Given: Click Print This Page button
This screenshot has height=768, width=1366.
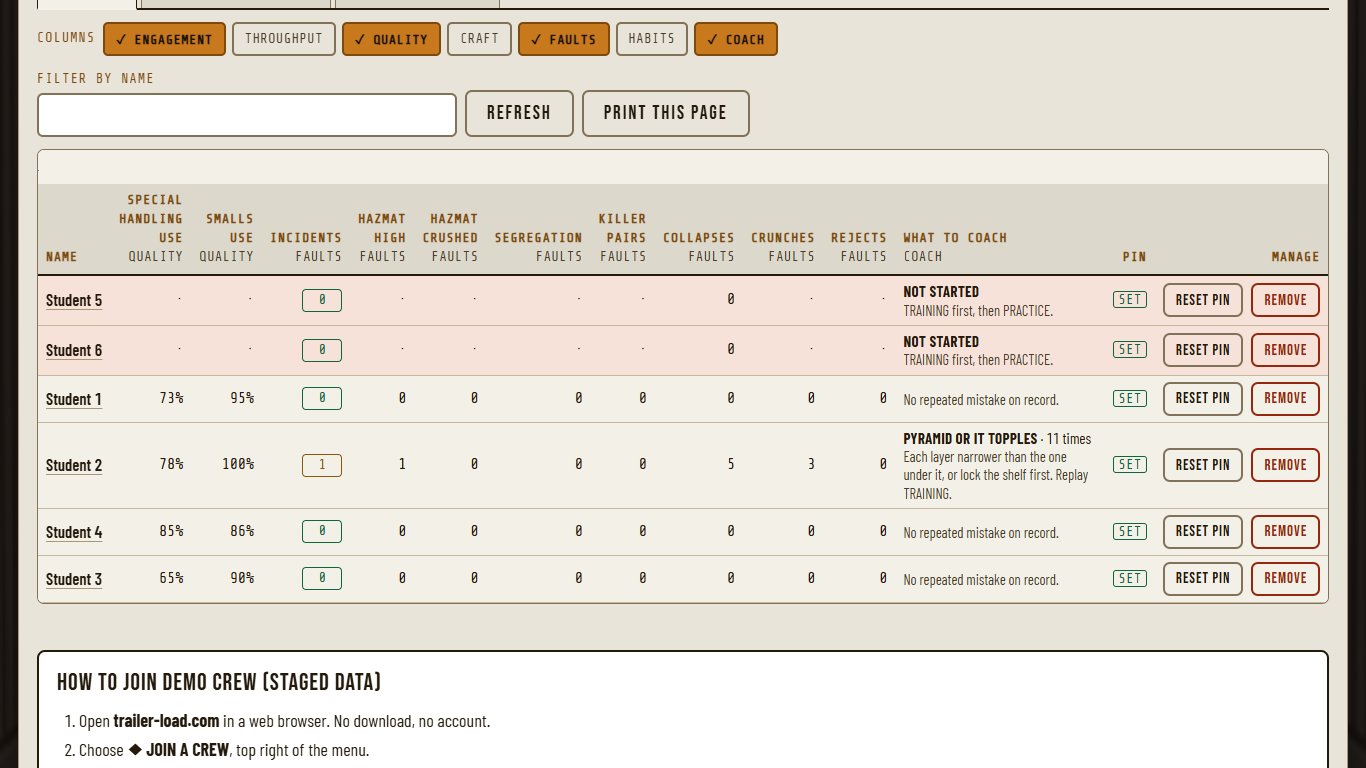Looking at the screenshot, I should pos(665,113).
